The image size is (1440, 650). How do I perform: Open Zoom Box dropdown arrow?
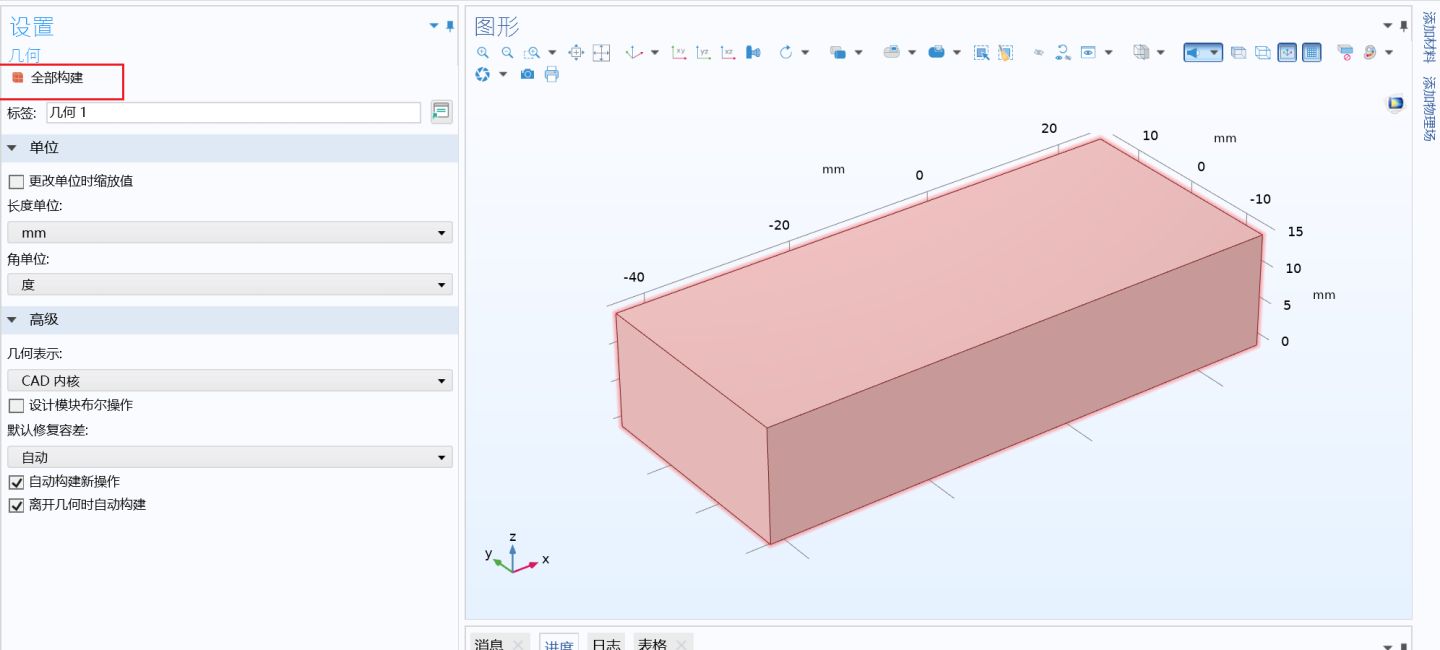click(x=552, y=52)
